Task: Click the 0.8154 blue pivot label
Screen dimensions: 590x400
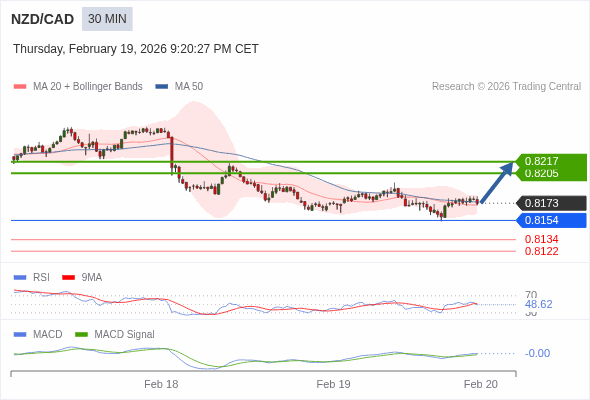Action: [x=551, y=221]
